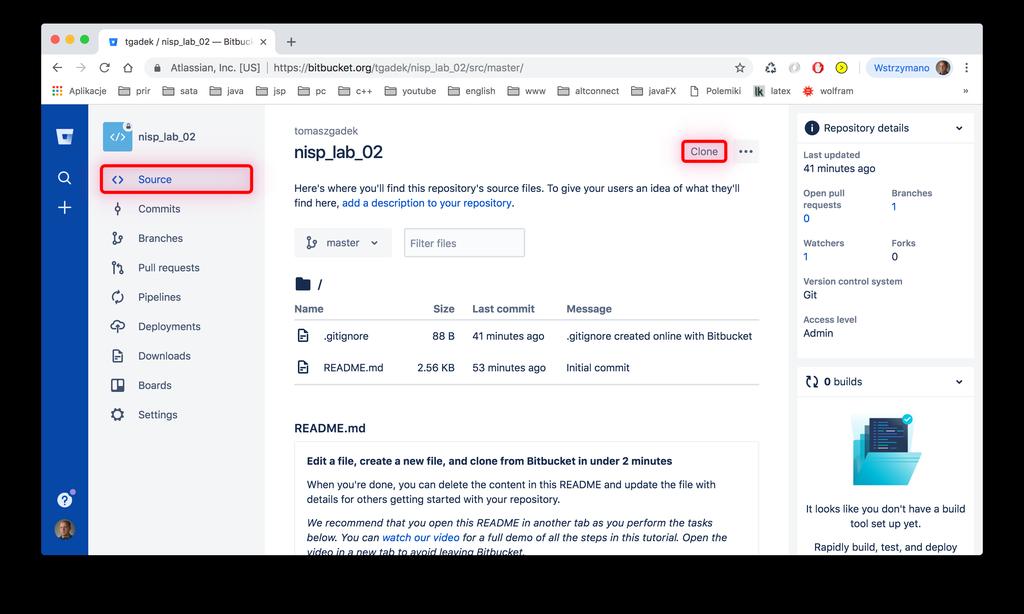
Task: Click the Watchers count 1 link
Action: pos(806,257)
